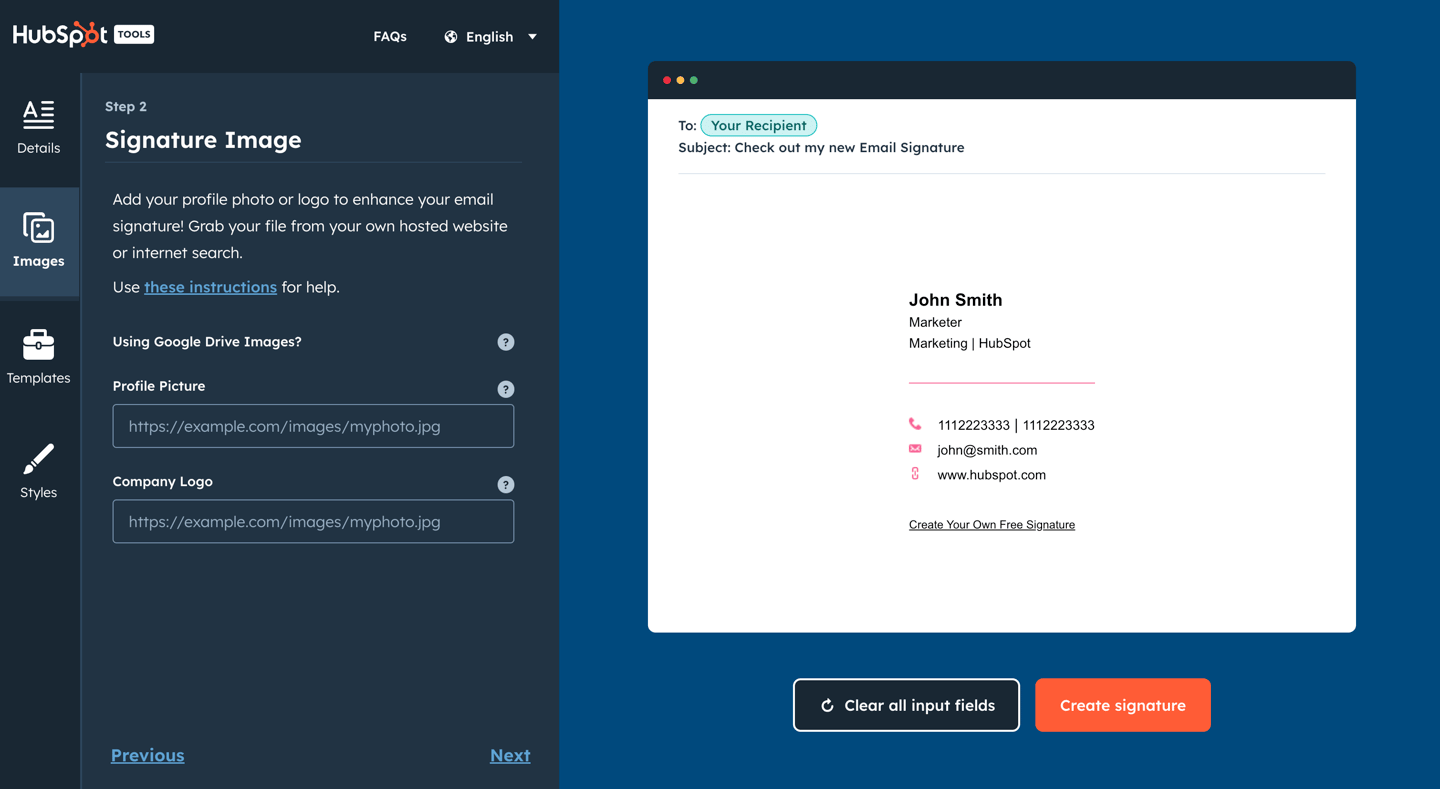Open the Styles paintbrush section

click(x=39, y=471)
